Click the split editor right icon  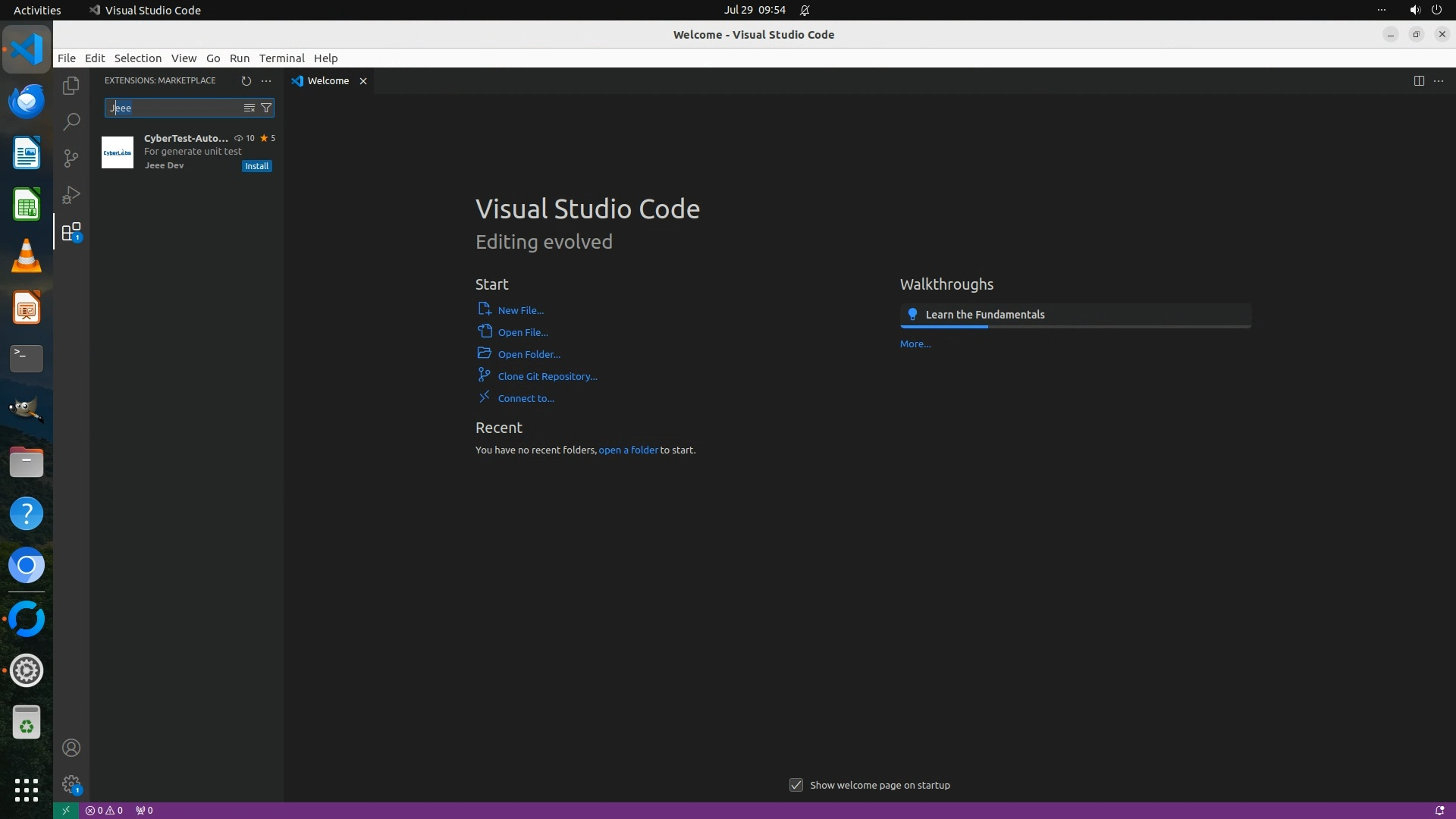pos(1419,80)
